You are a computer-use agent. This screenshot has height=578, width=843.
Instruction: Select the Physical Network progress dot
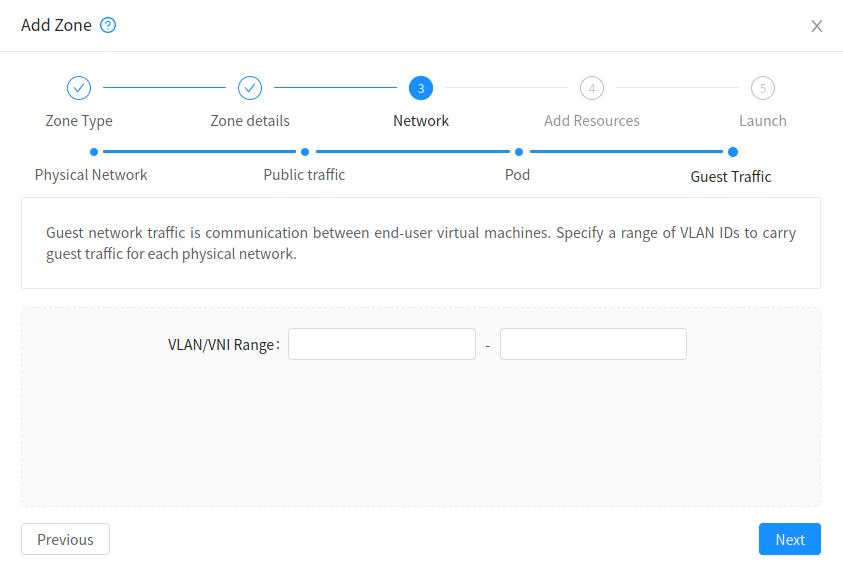[x=93, y=152]
